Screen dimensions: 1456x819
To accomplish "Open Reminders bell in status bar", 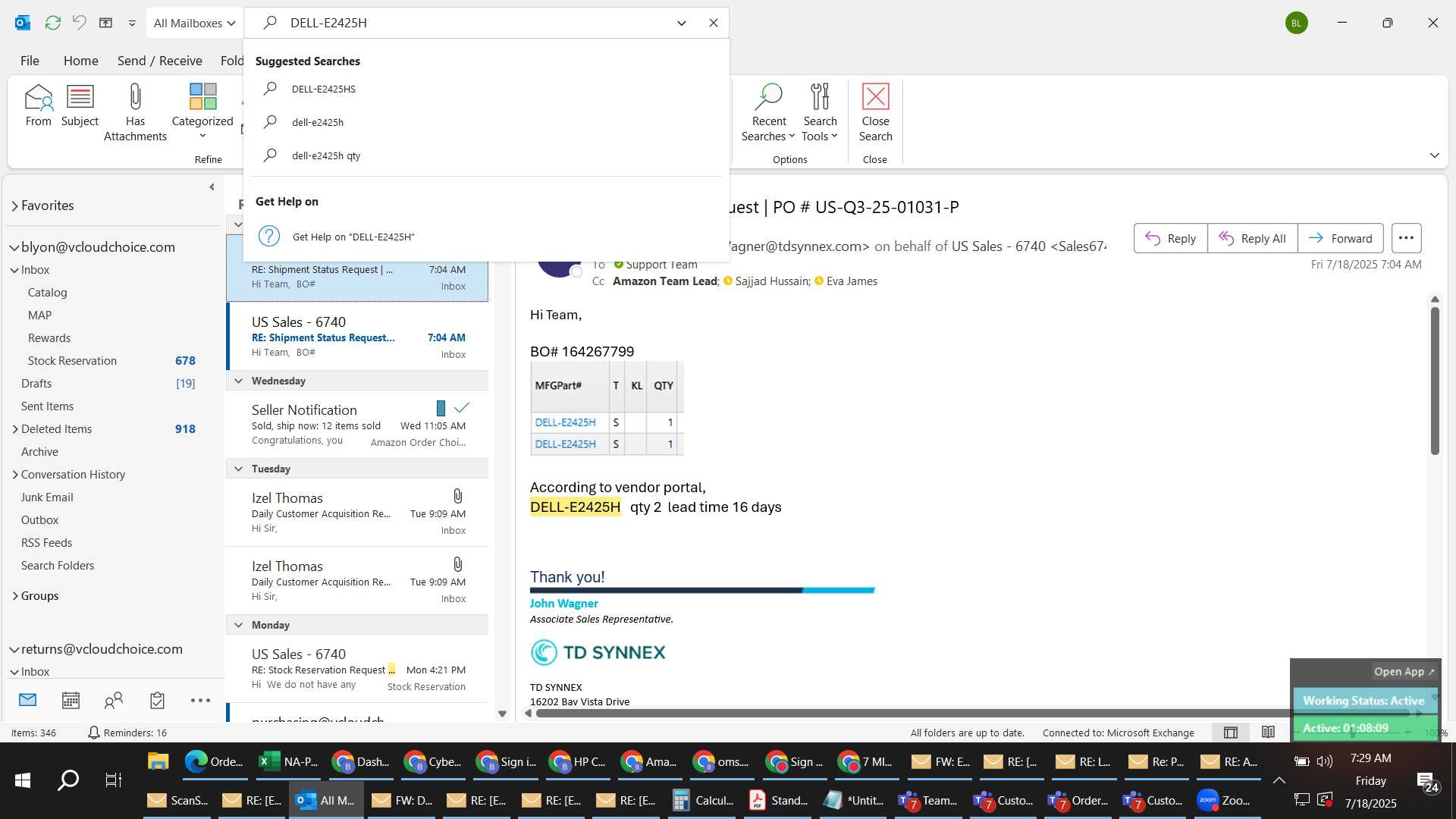I will 94,733.
